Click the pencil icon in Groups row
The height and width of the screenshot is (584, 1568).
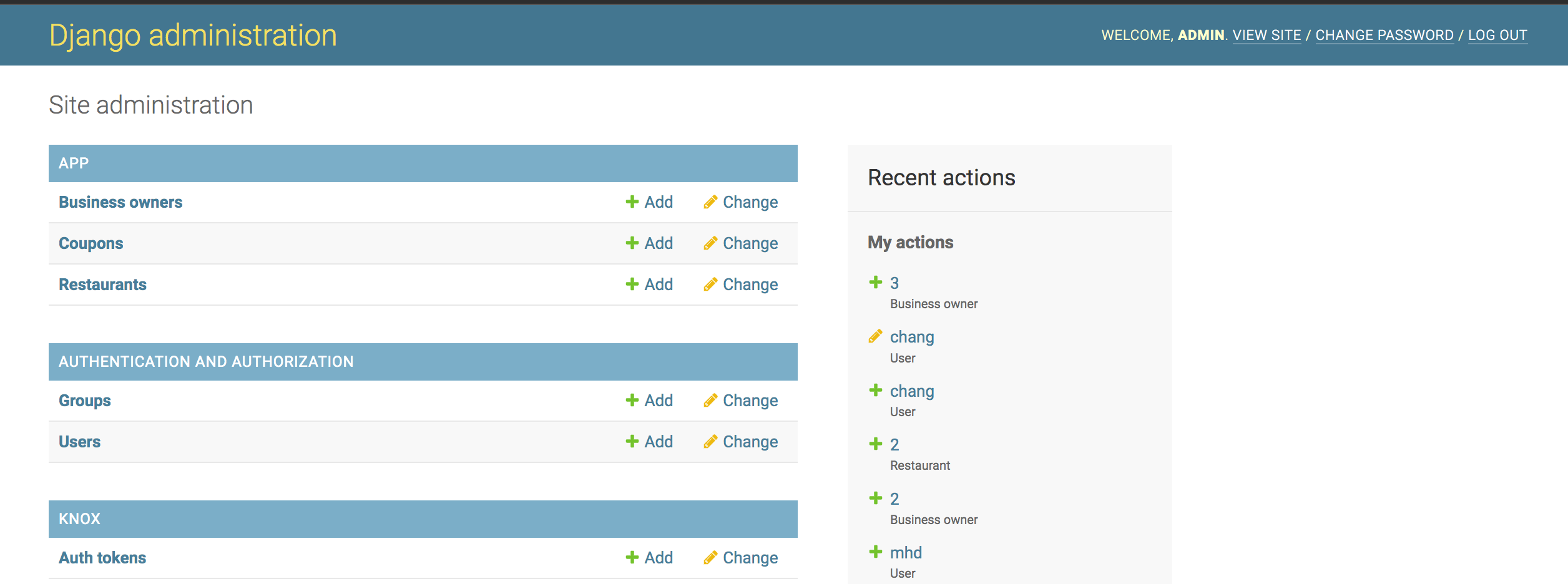710,400
